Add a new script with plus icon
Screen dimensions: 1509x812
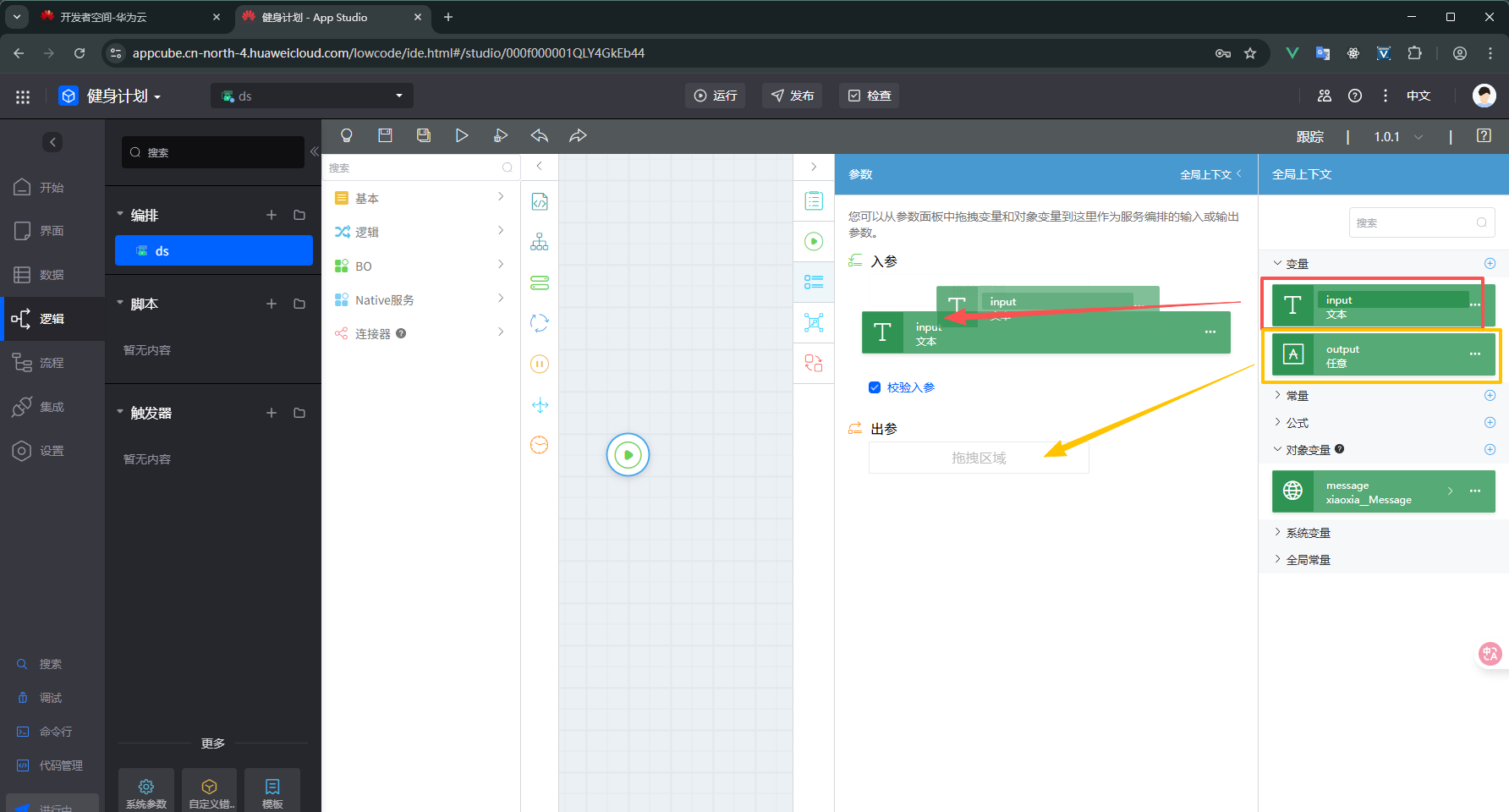[x=272, y=304]
